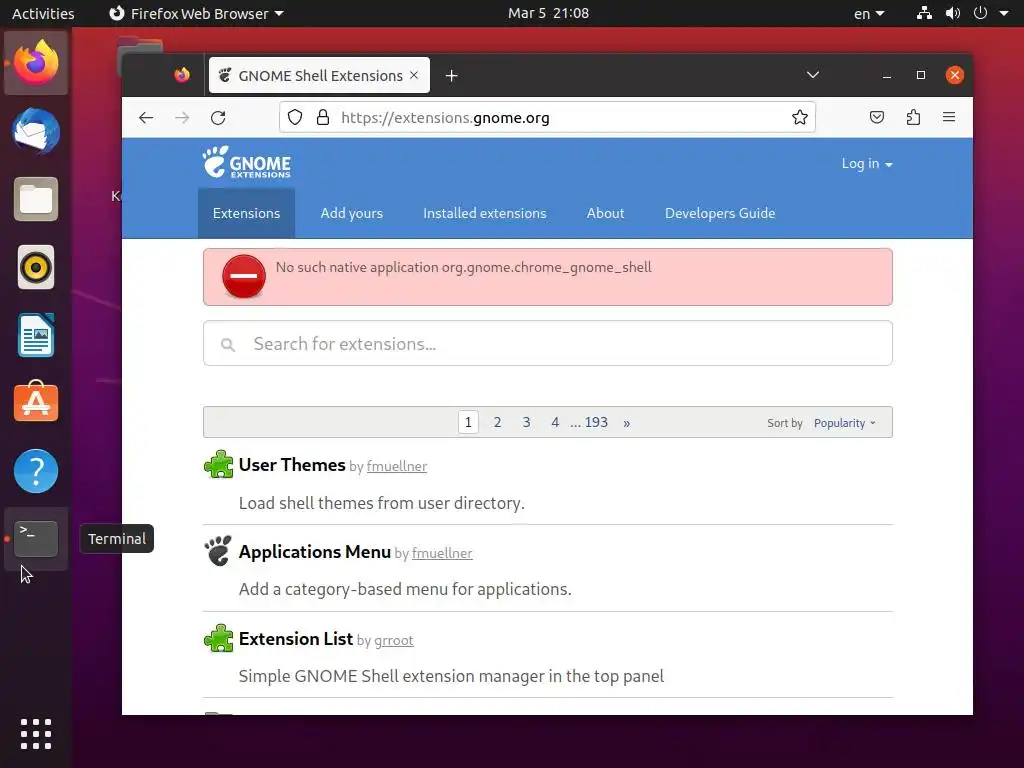The height and width of the screenshot is (768, 1024).
Task: Open the volume tray icon
Action: point(953,13)
